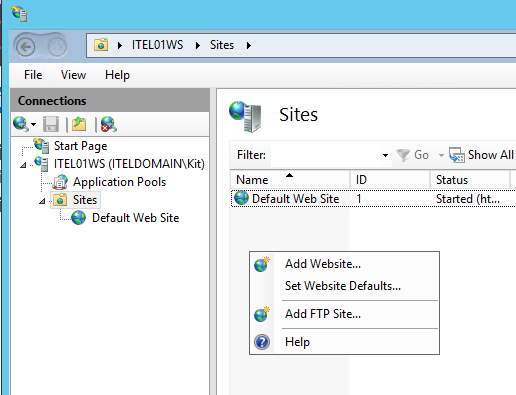
Task: Click the large Sites server globe icon
Action: tap(245, 116)
